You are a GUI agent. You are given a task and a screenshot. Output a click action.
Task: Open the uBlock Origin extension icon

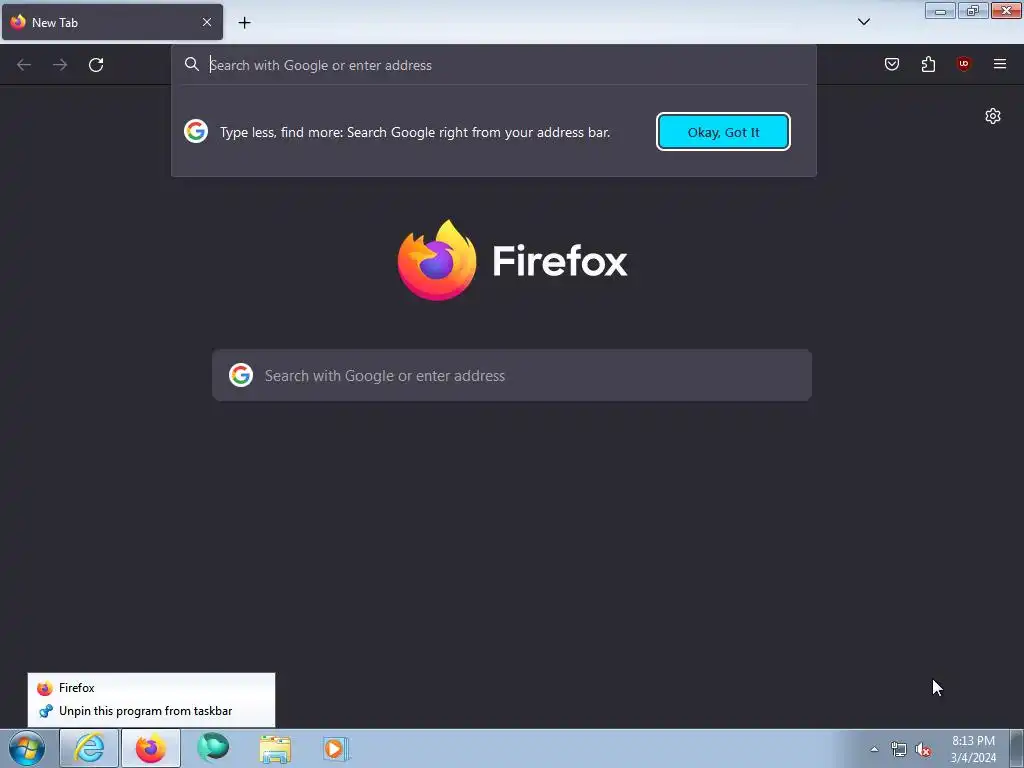pos(964,64)
